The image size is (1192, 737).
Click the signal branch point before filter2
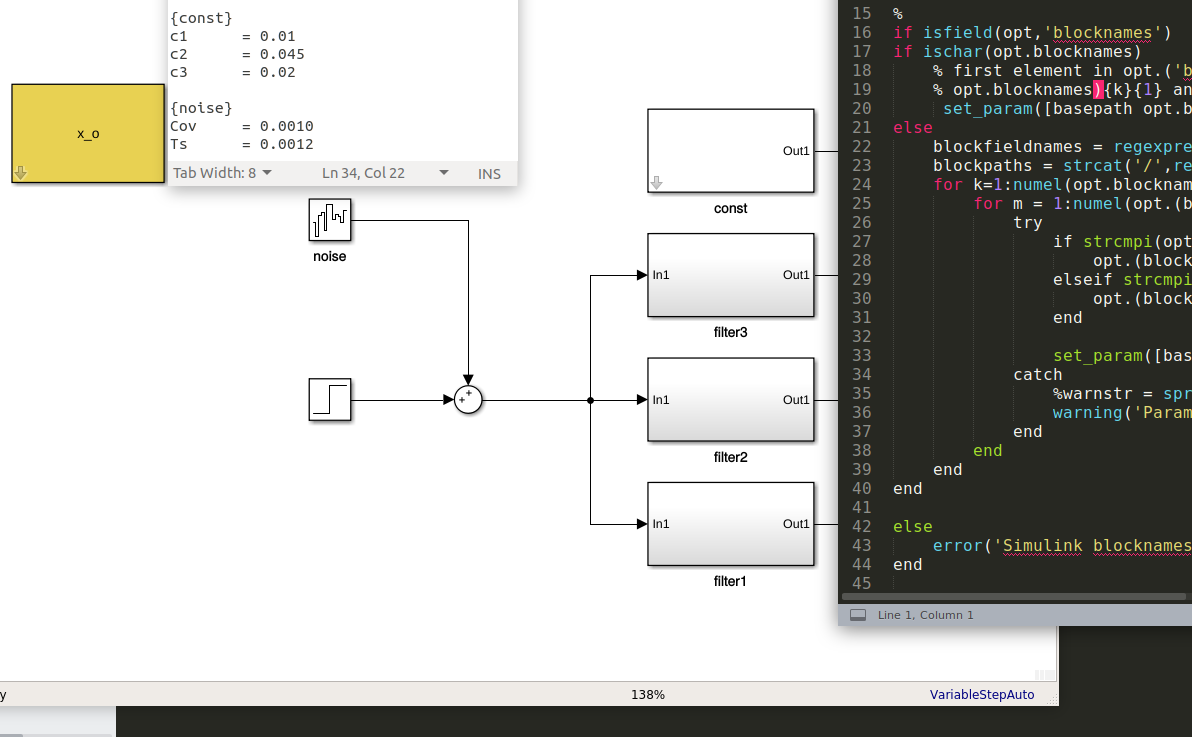pyautogui.click(x=591, y=400)
